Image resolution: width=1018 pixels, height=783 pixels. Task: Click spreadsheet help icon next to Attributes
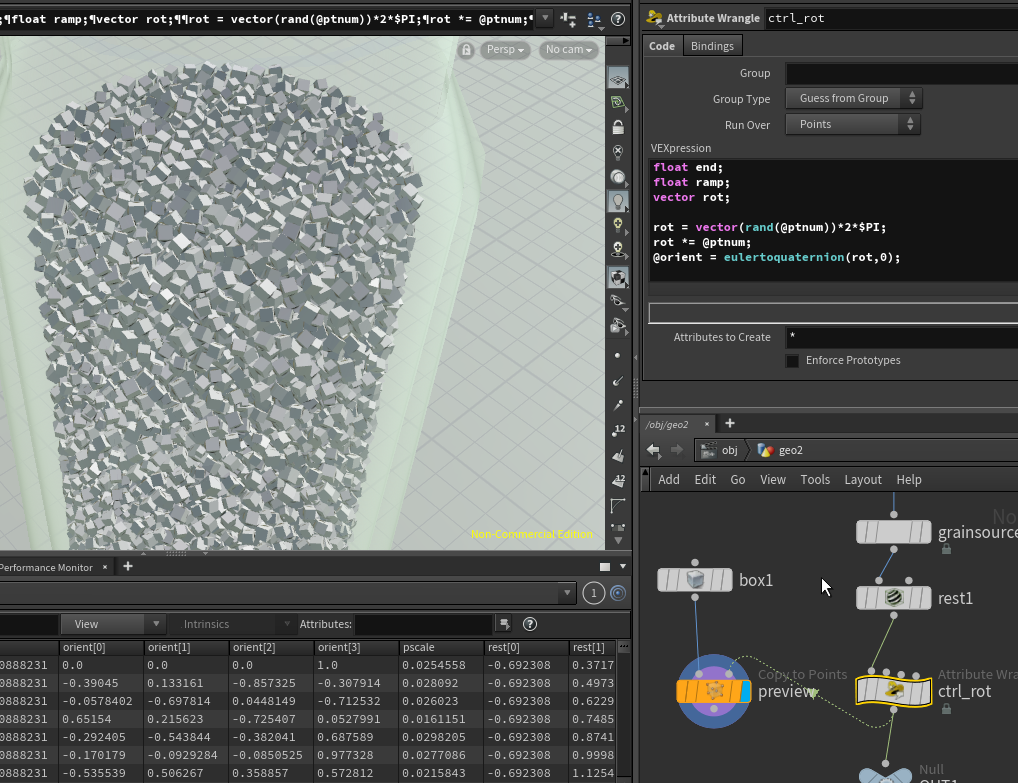click(530, 624)
